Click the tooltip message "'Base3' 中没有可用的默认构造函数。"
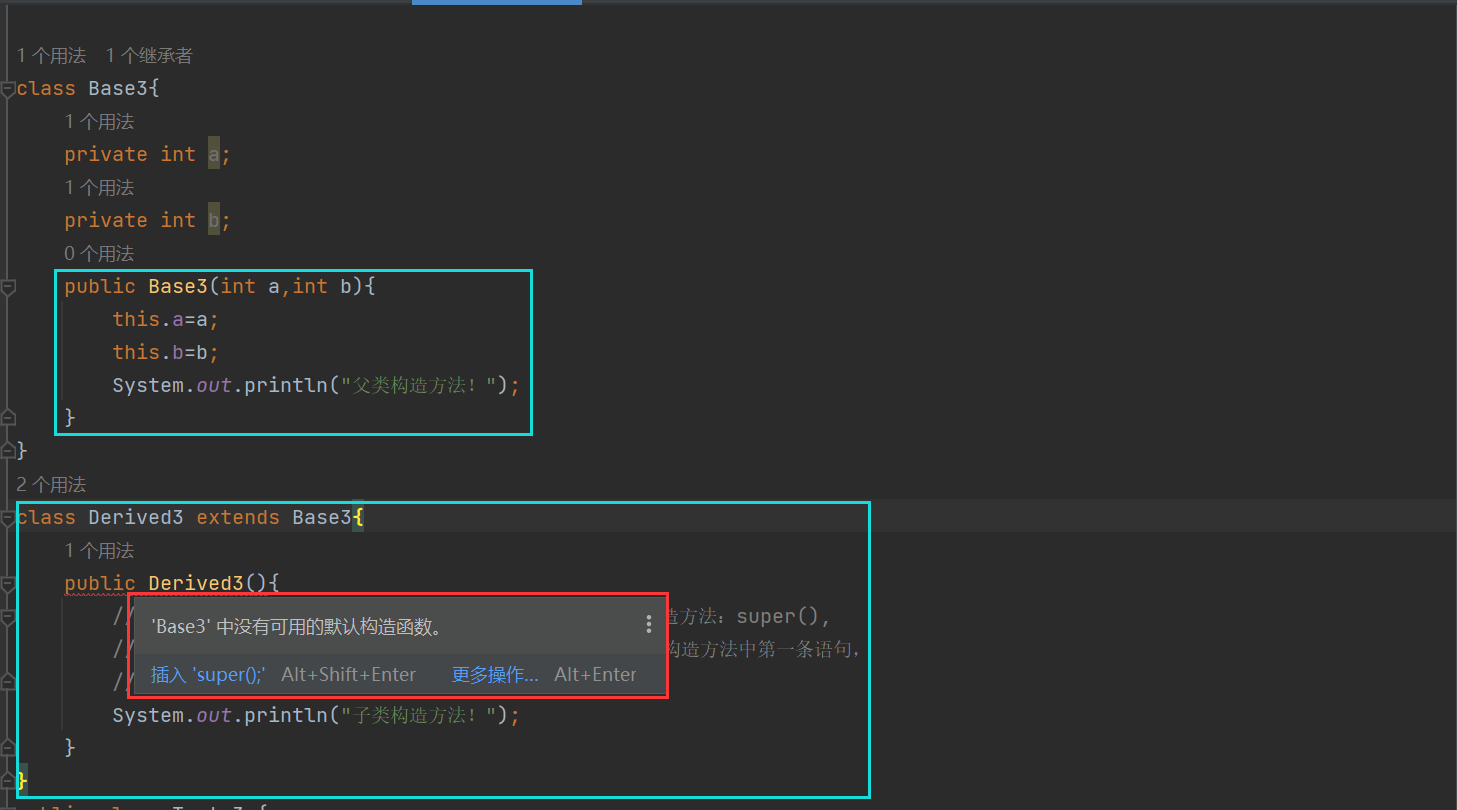Image resolution: width=1457 pixels, height=810 pixels. (x=297, y=627)
